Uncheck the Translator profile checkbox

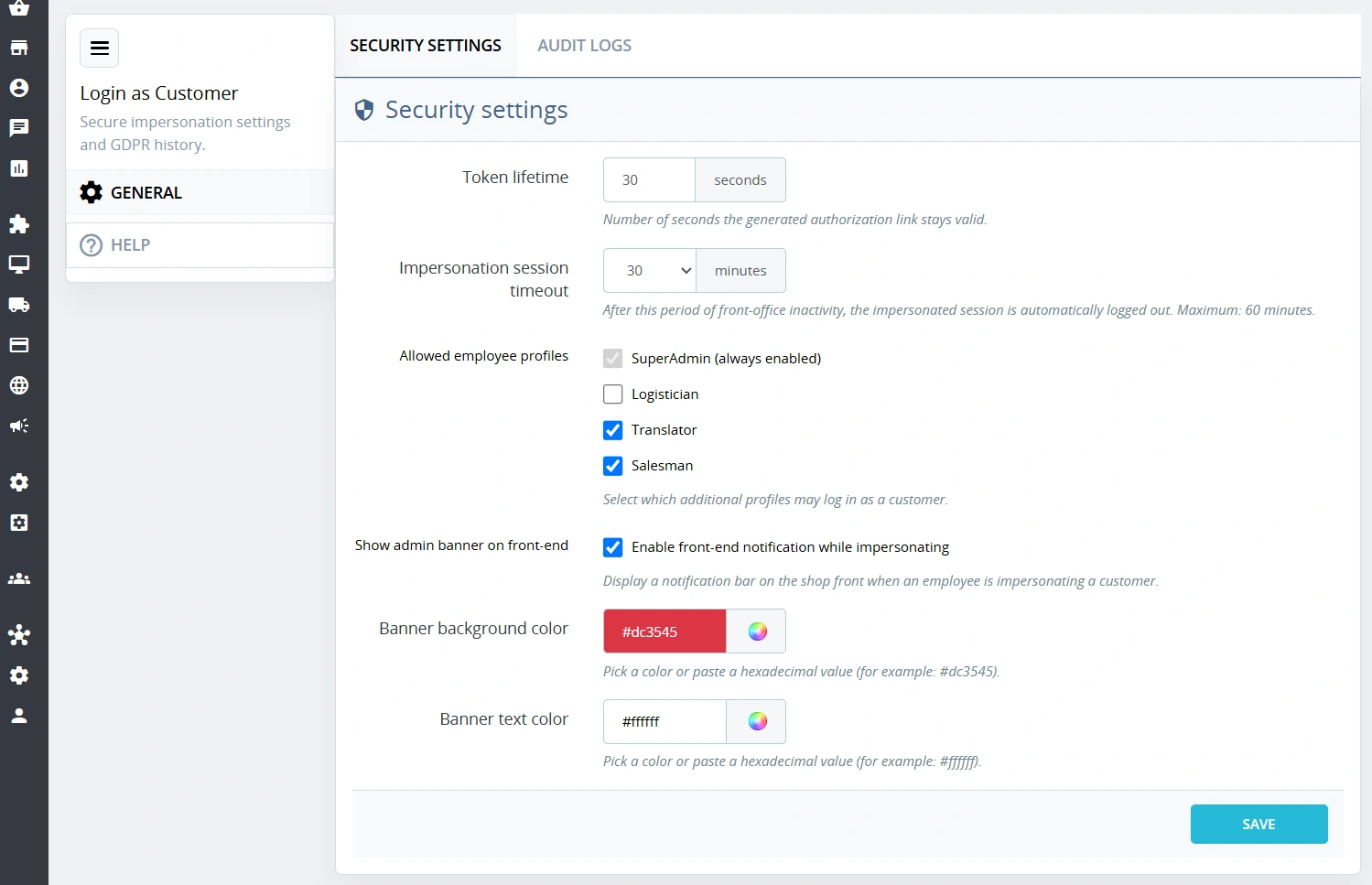[613, 430]
